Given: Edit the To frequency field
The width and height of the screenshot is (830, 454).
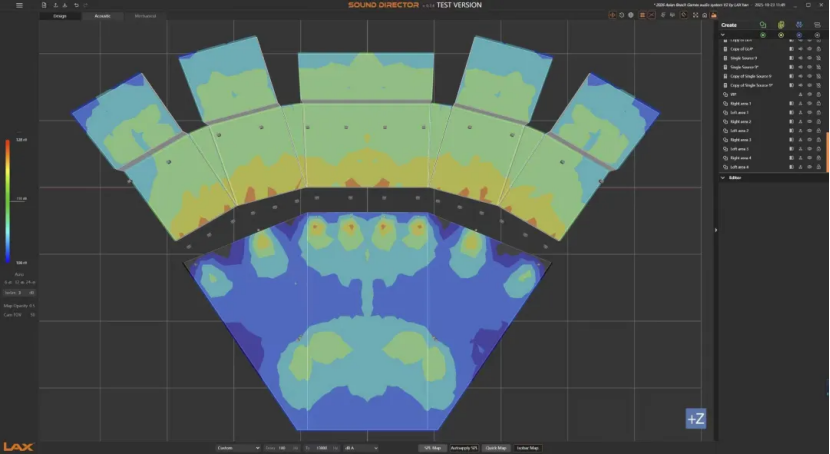Looking at the screenshot, I should (324, 448).
